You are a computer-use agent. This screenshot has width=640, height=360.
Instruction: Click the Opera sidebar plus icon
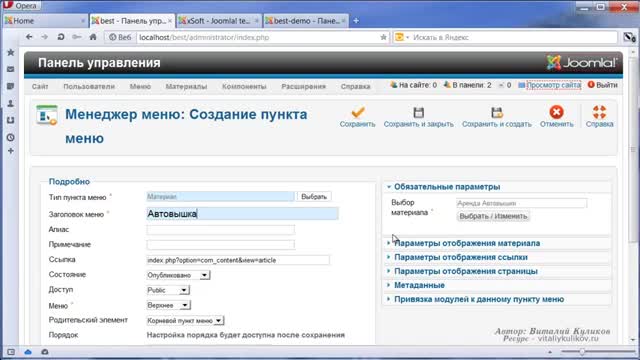[11, 151]
